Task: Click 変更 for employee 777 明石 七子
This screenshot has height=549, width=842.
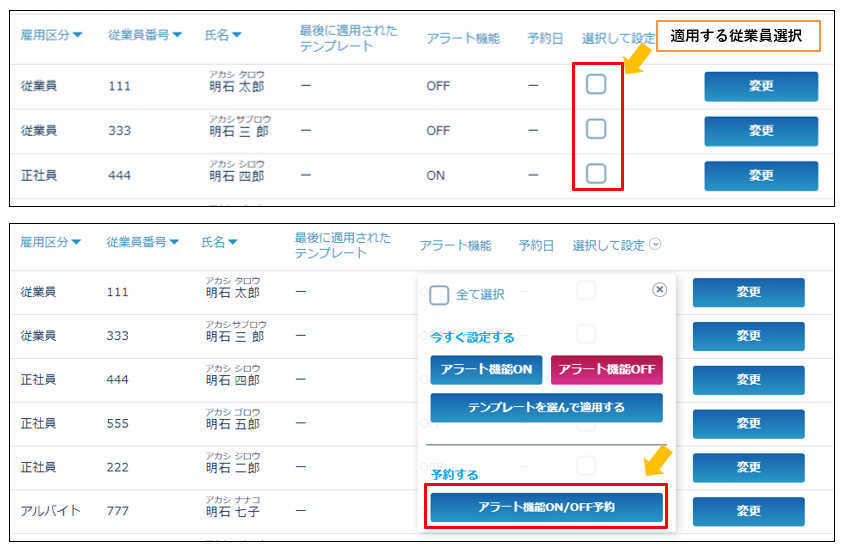Action: [x=749, y=511]
